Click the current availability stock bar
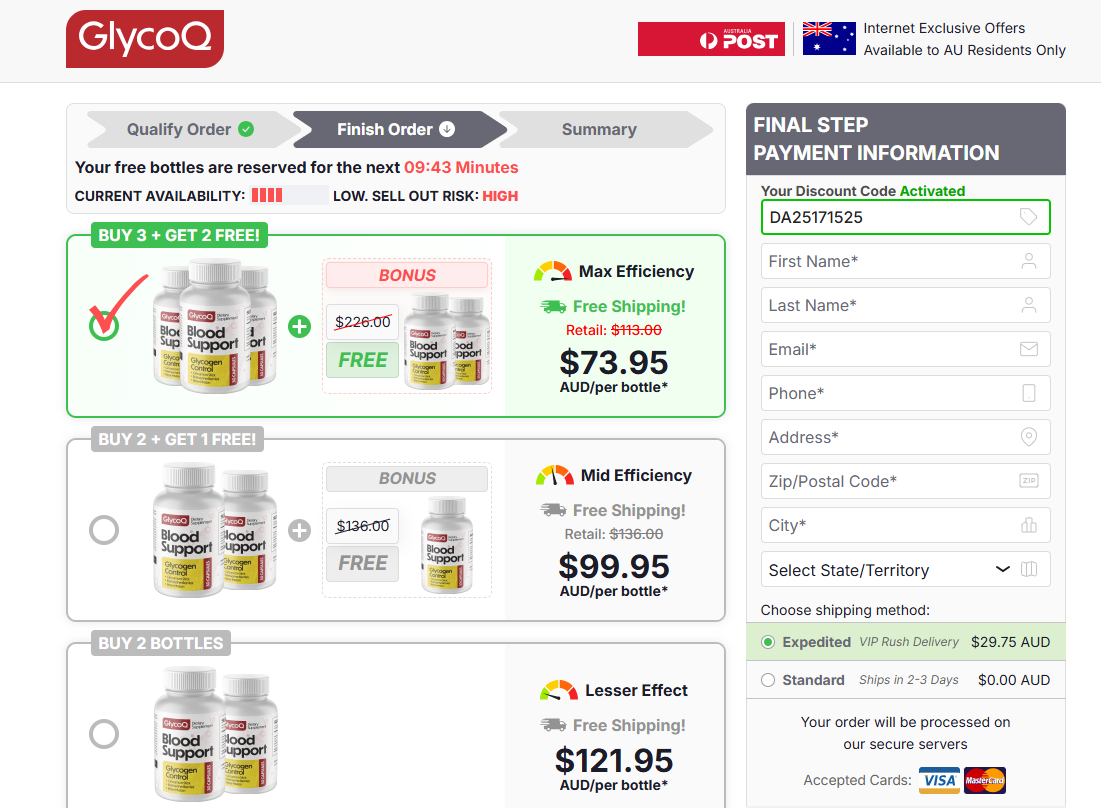Screen dimensions: 1101x808 click(x=289, y=196)
